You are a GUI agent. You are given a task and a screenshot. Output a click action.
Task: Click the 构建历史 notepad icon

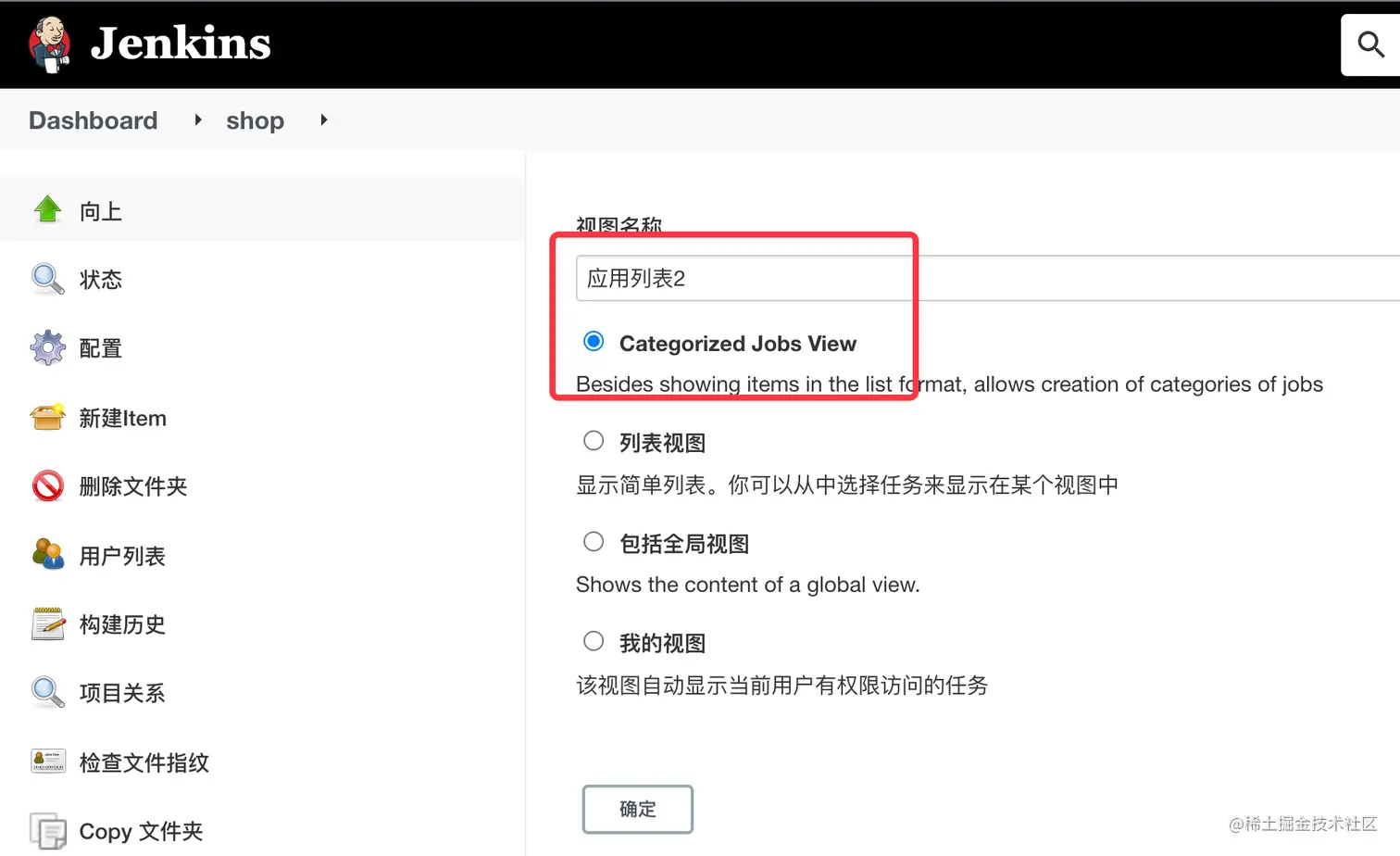pyautogui.click(x=48, y=623)
